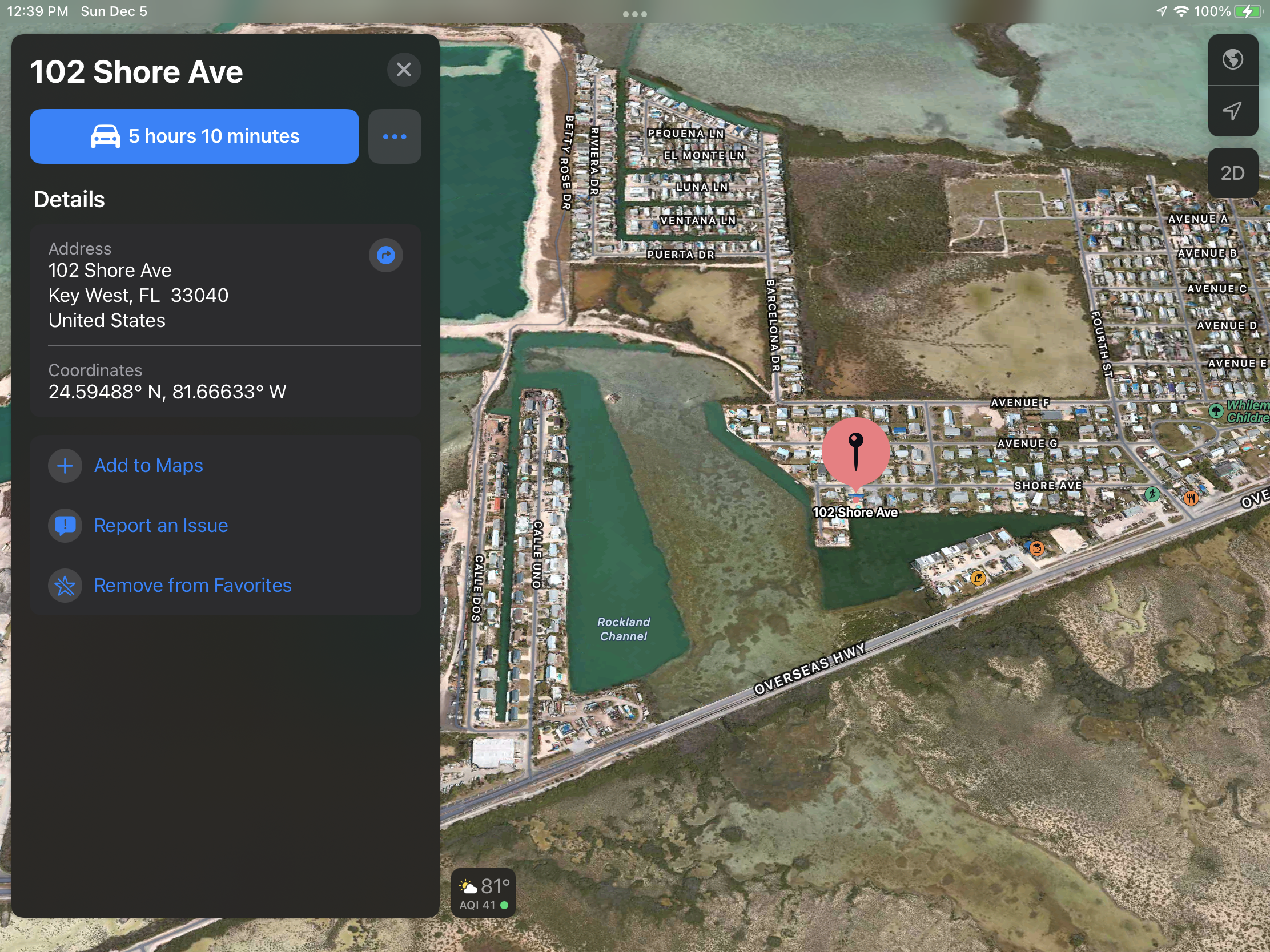
Task: Toggle the 2D map view
Action: pyautogui.click(x=1232, y=173)
